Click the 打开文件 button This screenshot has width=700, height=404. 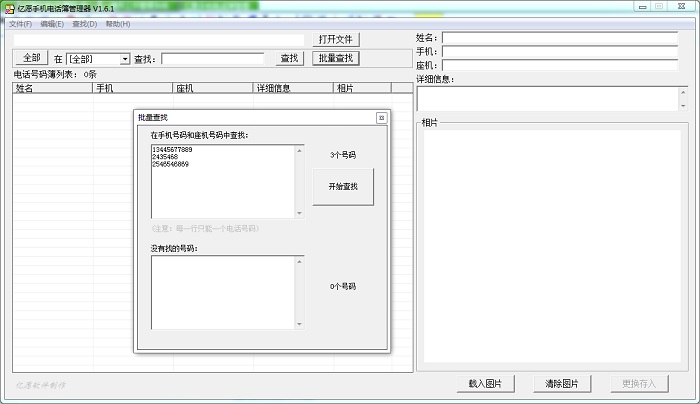pos(336,39)
